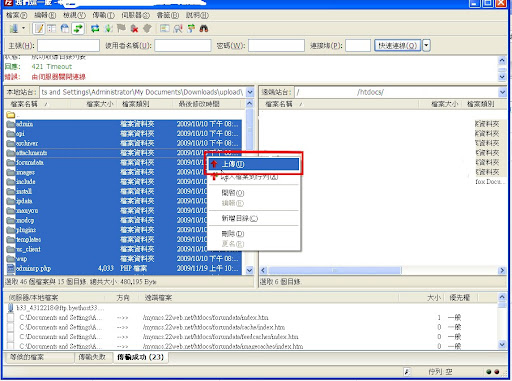Click the parent folder '..' icon

pos(11,115)
